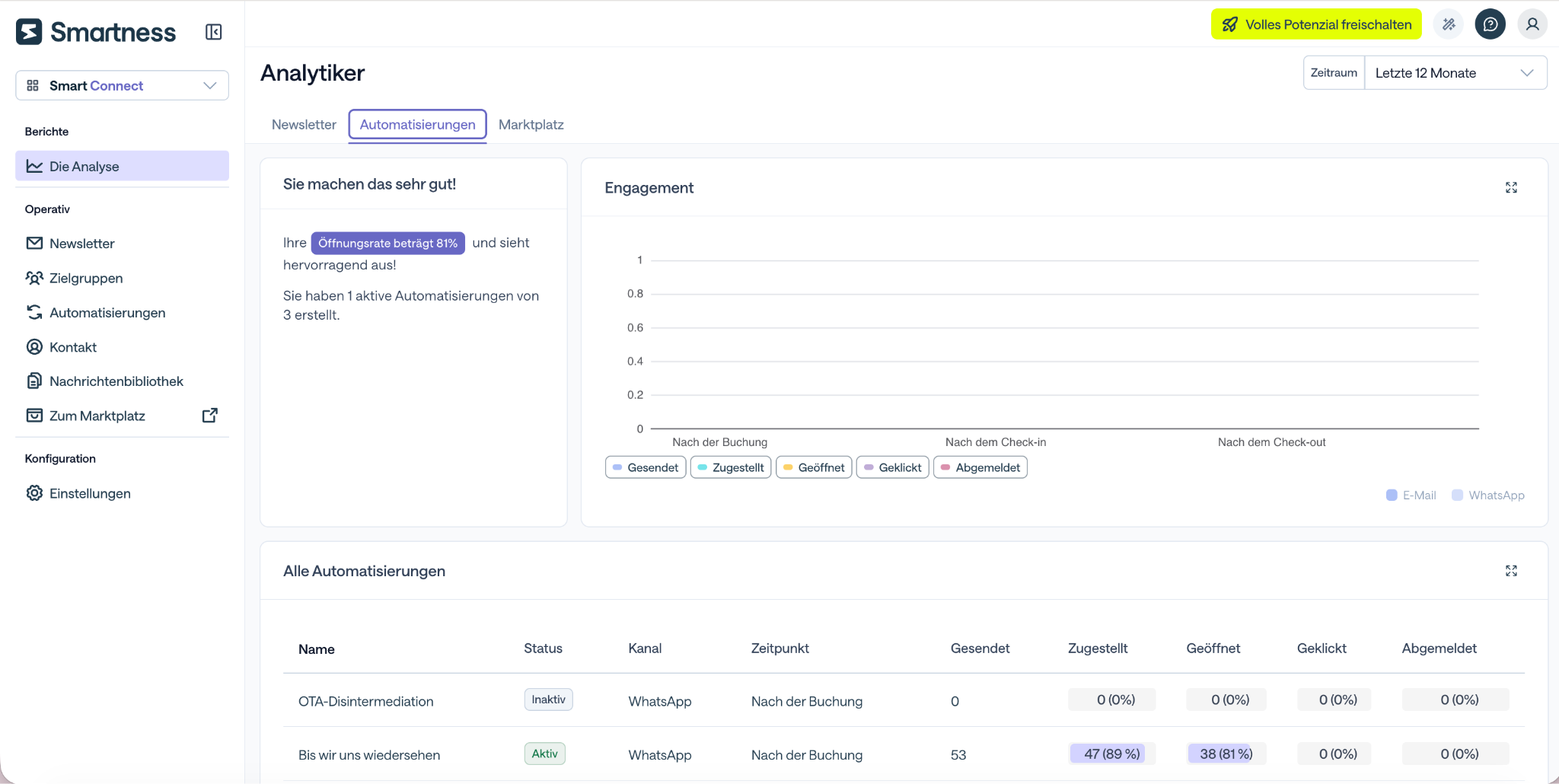The width and height of the screenshot is (1559, 784).
Task: Toggle WhatsApp channel in chart legend
Action: 1488,496
